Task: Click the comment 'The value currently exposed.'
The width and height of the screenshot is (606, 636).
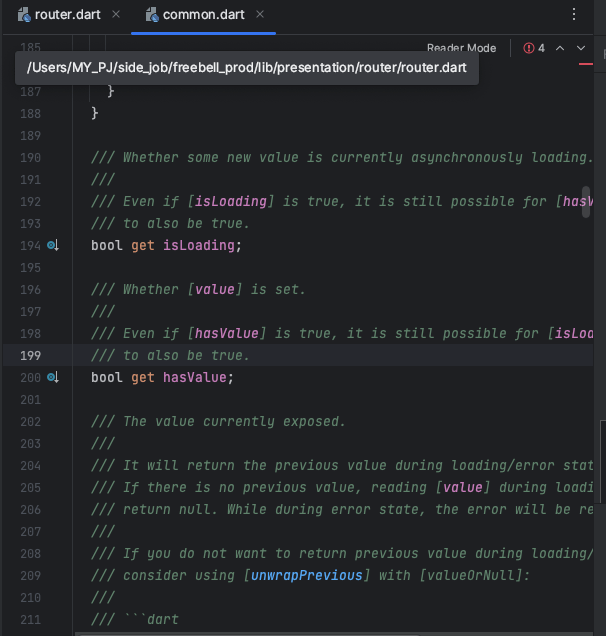Action: pyautogui.click(x=234, y=421)
